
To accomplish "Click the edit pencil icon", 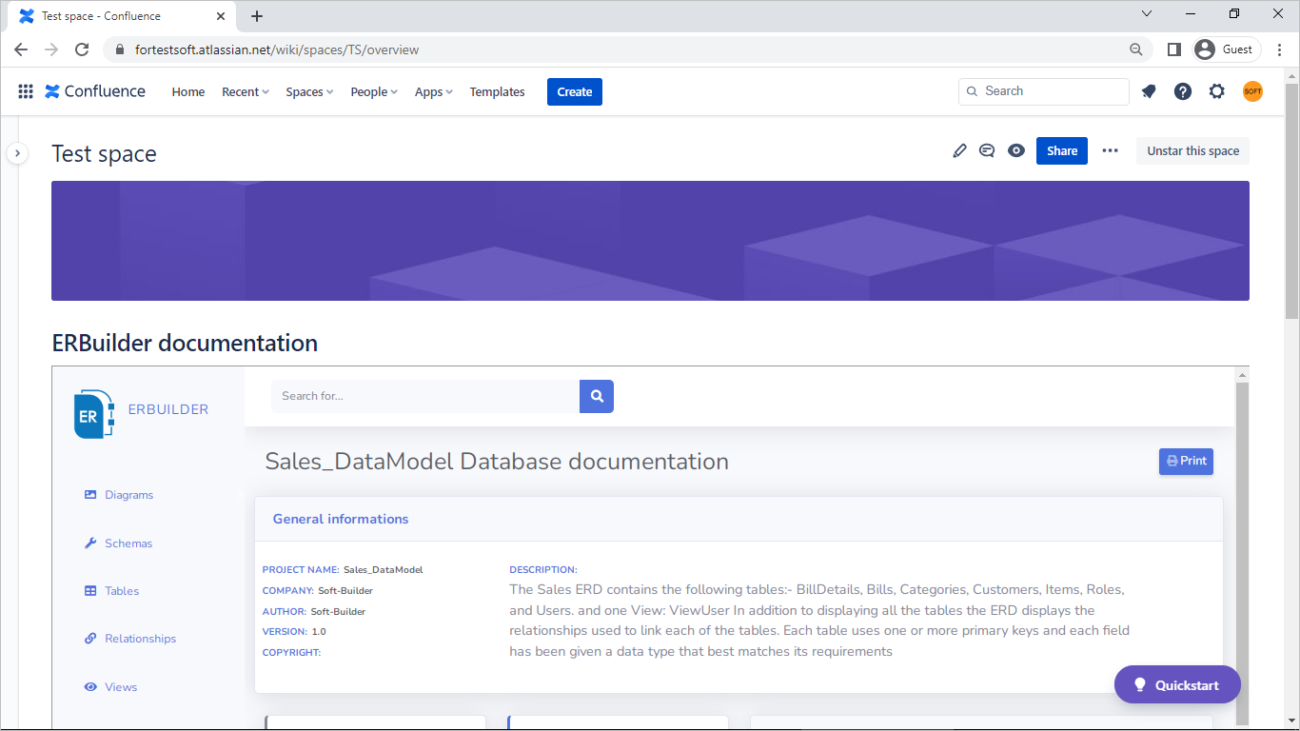I will pos(960,151).
